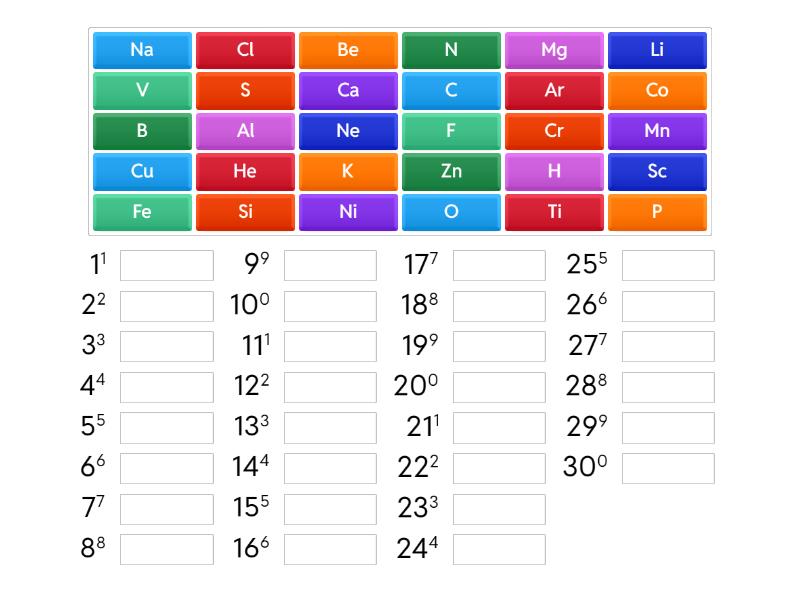Select the Mg element tile

tap(554, 50)
